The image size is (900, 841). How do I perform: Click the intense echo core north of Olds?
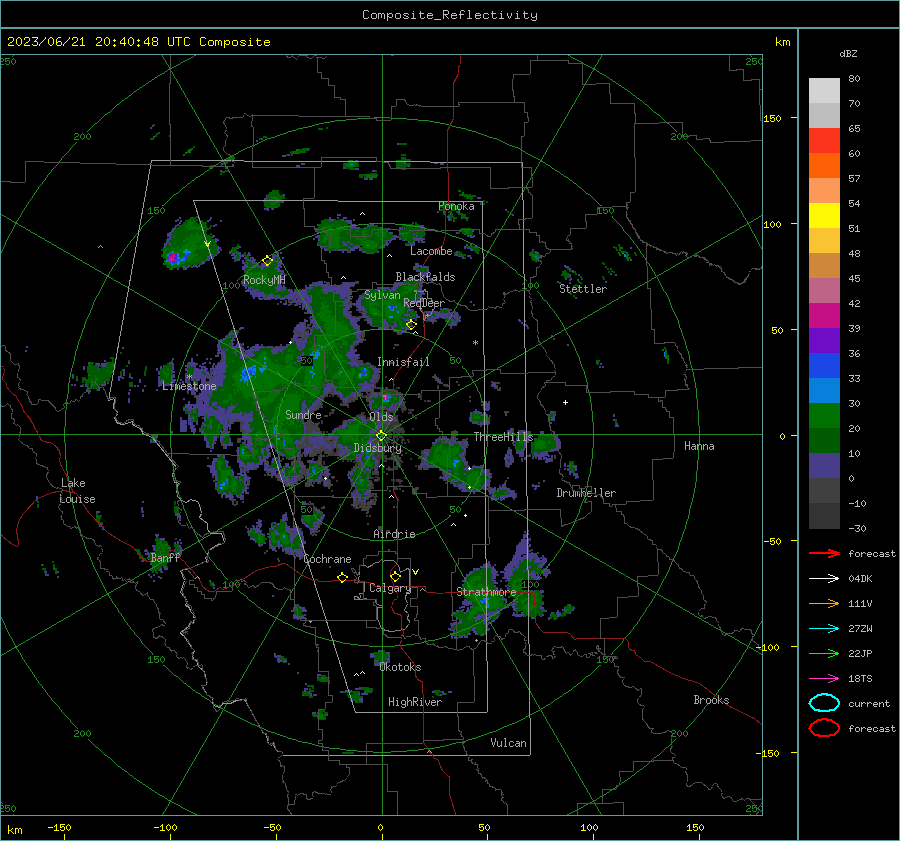386,397
